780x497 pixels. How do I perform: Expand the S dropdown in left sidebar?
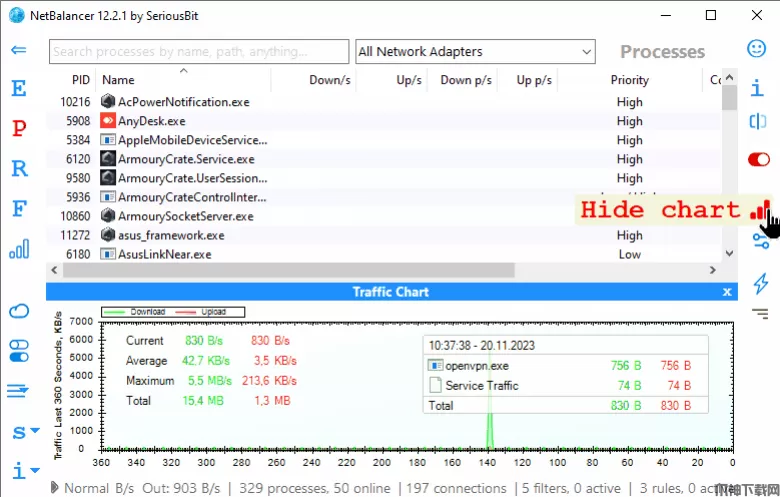click(24, 432)
